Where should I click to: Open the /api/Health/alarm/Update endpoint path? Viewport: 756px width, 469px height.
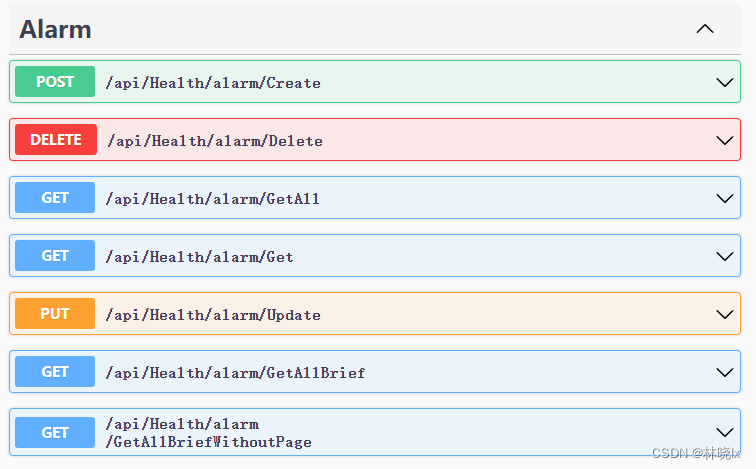point(213,315)
